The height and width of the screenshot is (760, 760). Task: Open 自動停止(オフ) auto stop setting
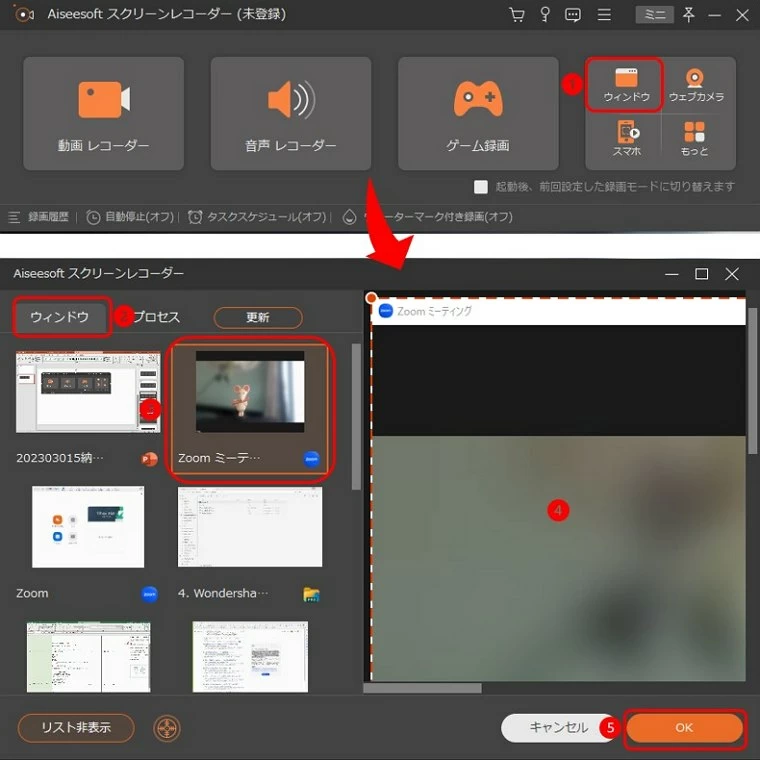click(x=130, y=217)
